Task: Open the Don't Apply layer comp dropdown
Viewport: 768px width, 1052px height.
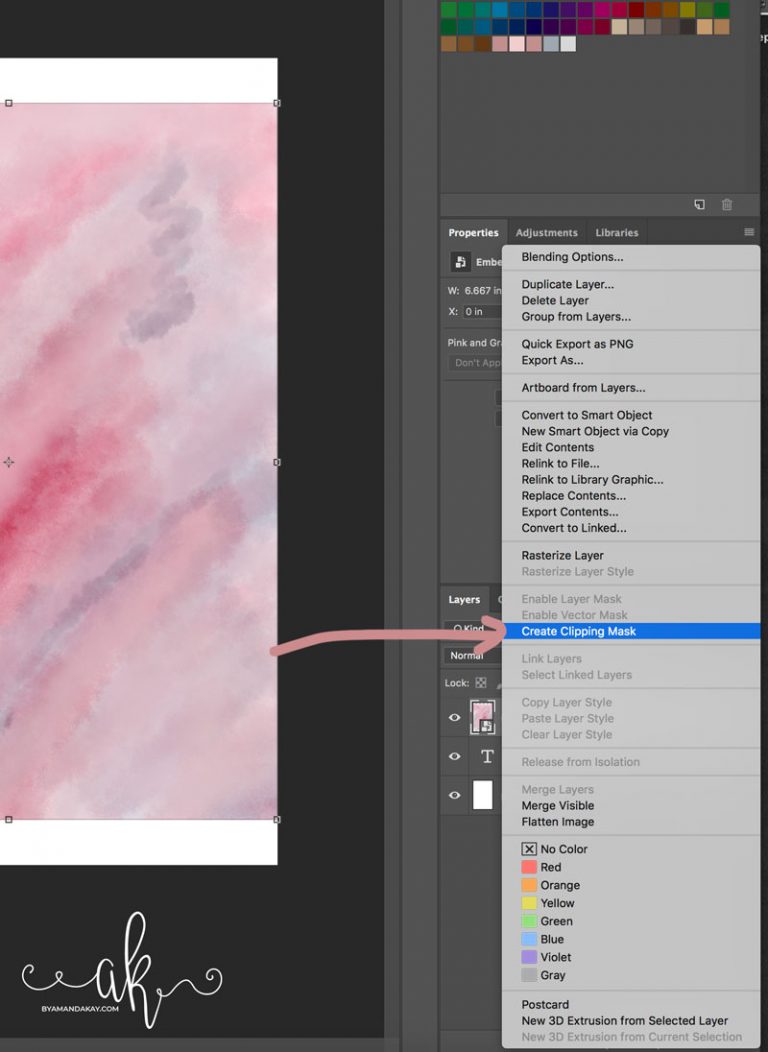Action: point(475,363)
